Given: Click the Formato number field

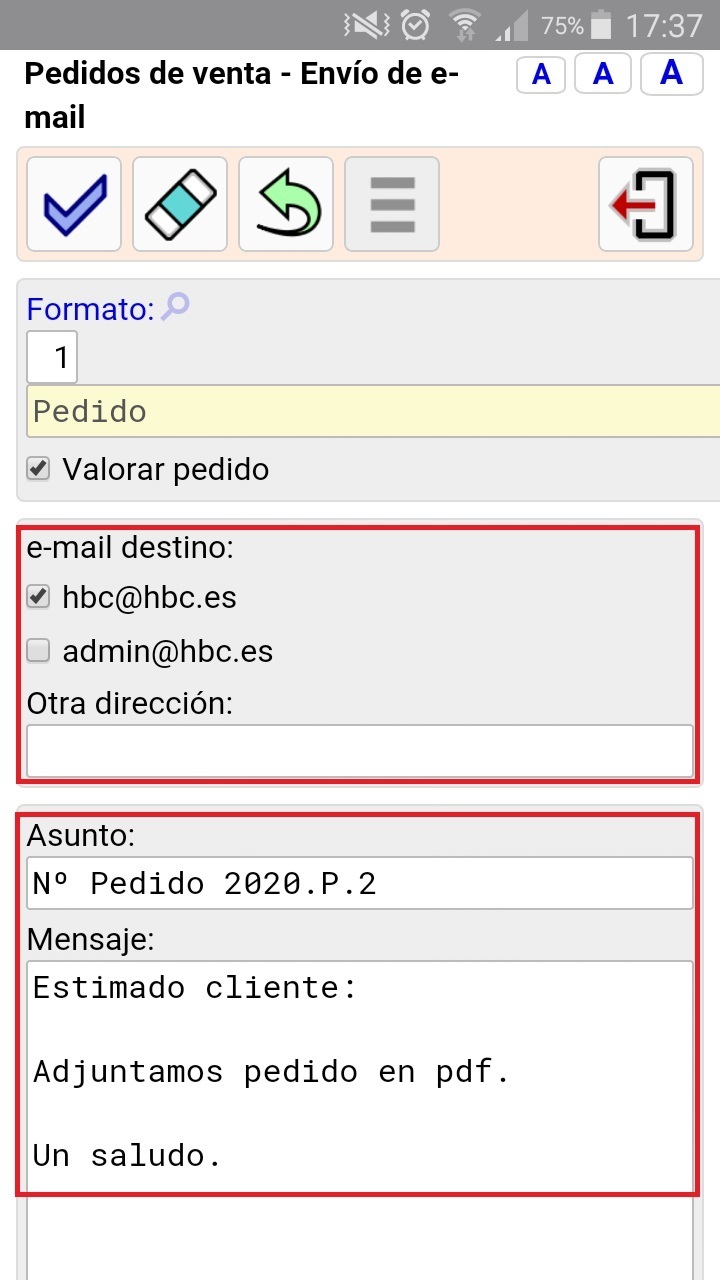Looking at the screenshot, I should (x=52, y=357).
